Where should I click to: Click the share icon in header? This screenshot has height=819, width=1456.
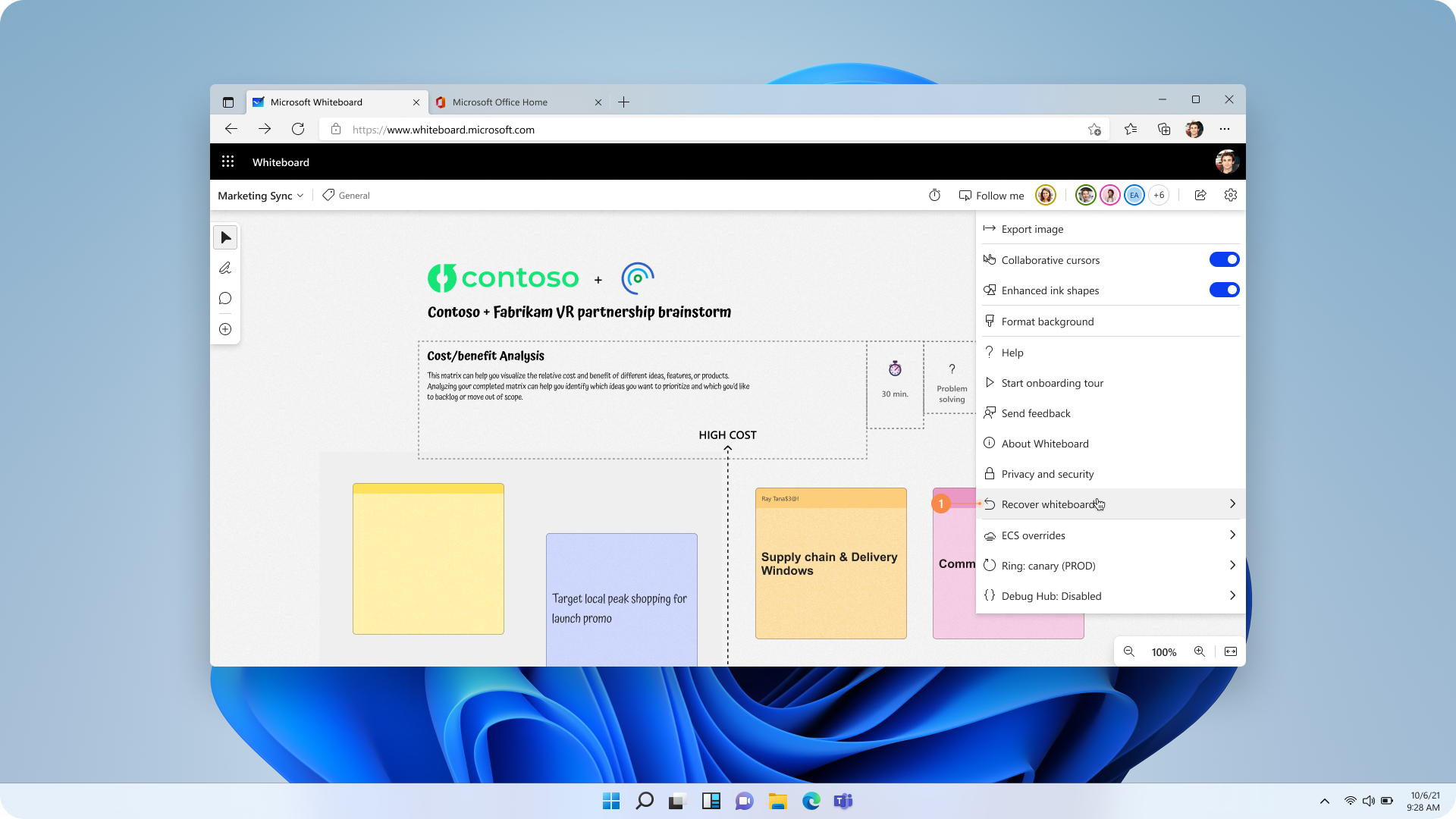[1200, 196]
